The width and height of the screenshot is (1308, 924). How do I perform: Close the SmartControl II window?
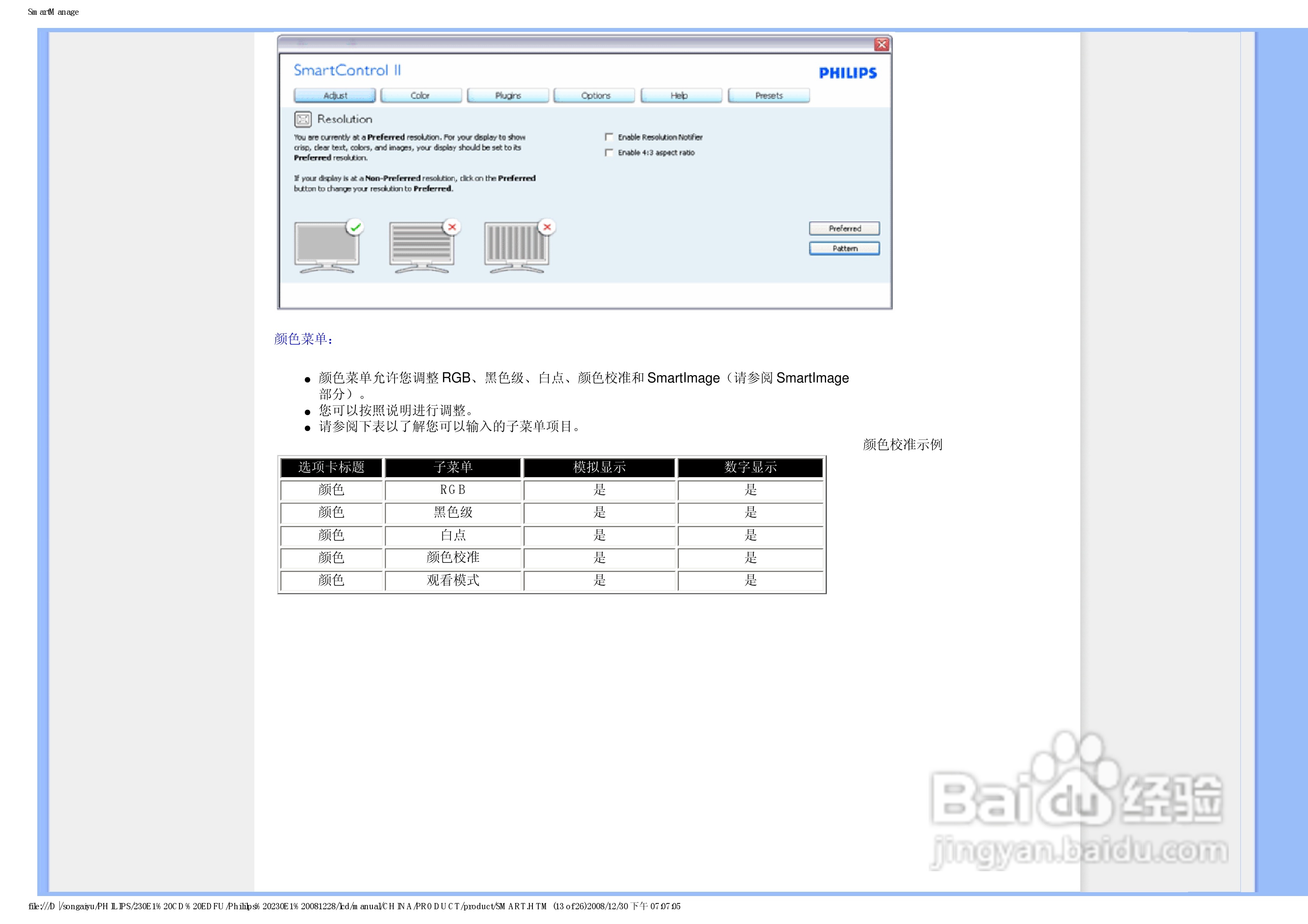(x=882, y=44)
